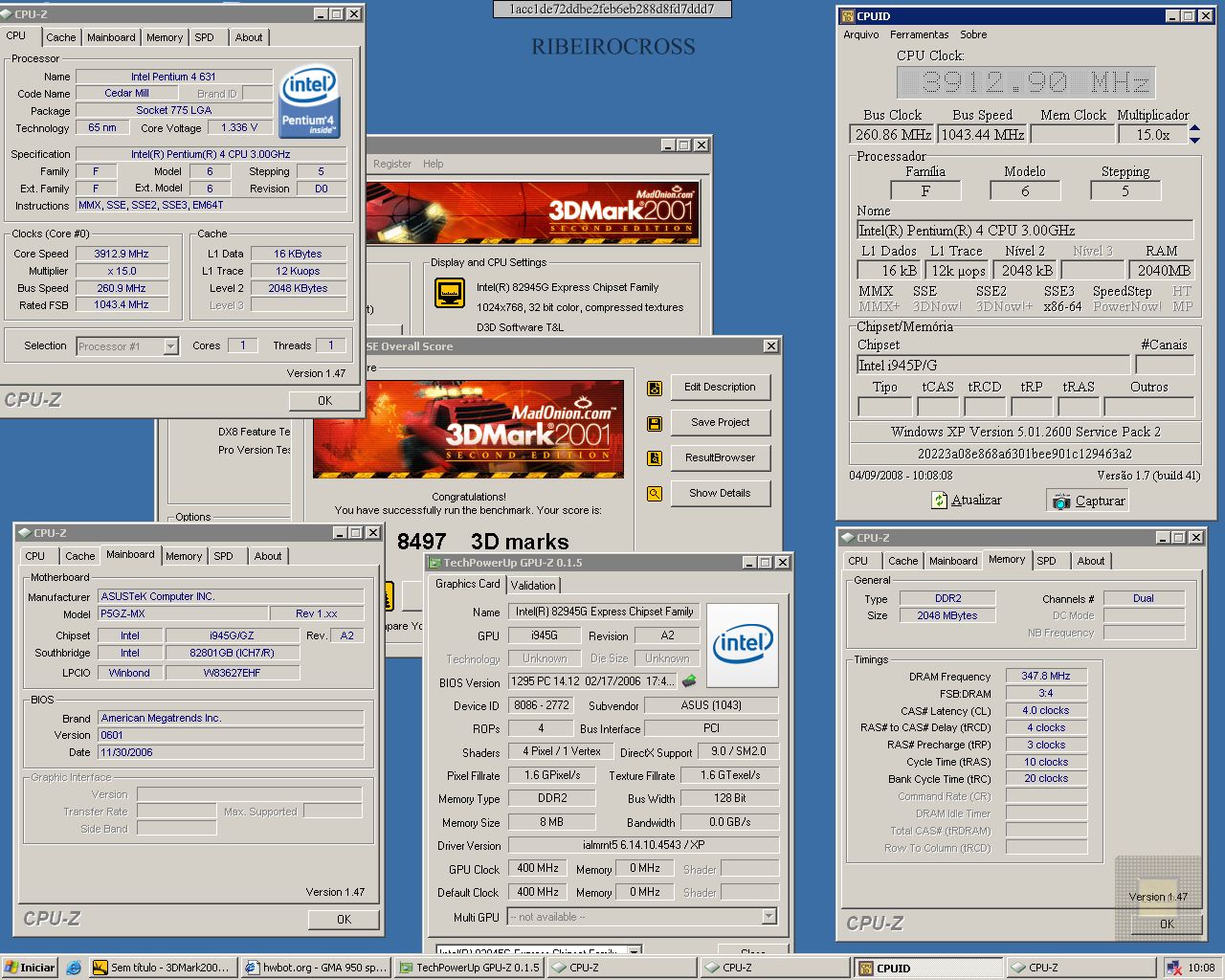Click the Nome field in CPUID
The height and width of the screenshot is (980, 1225).
(x=1025, y=230)
